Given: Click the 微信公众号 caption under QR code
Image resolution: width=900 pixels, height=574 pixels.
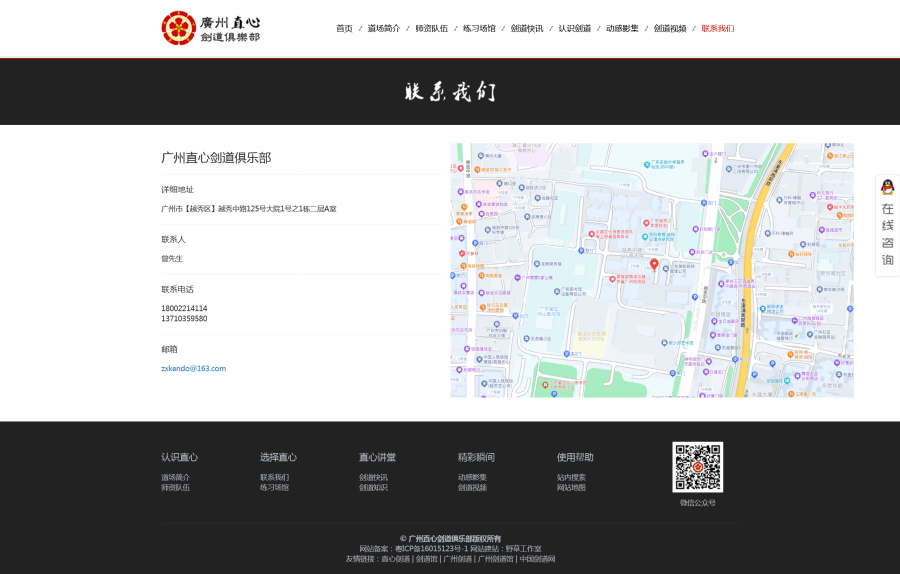Looking at the screenshot, I should (x=697, y=503).
